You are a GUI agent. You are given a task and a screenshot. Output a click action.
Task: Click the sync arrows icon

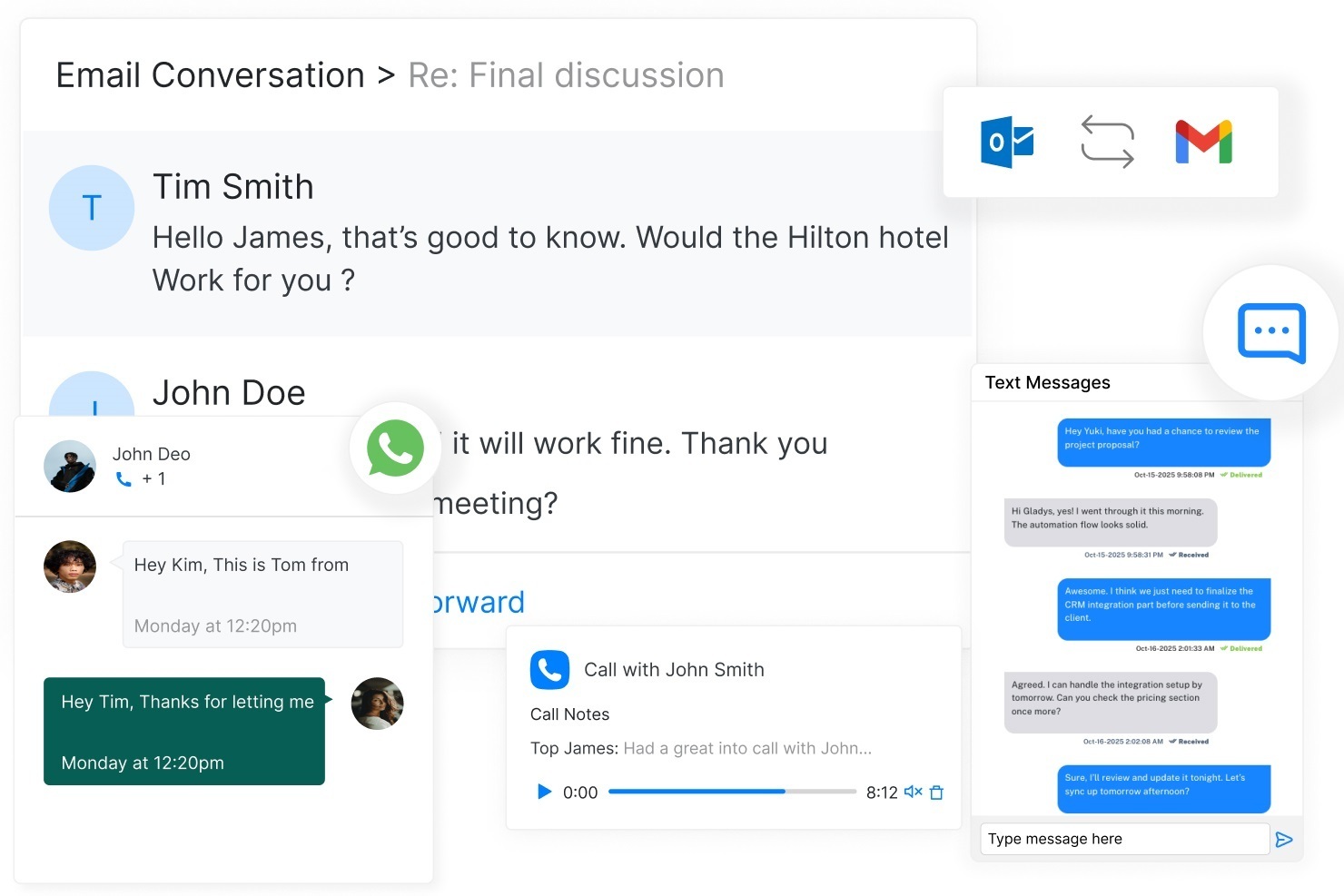click(1107, 142)
